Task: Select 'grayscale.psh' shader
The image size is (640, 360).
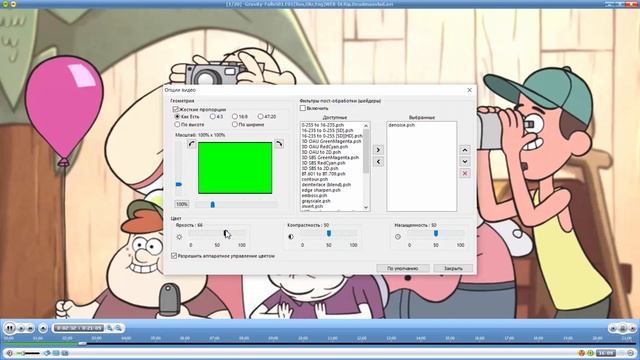Action: [x=316, y=201]
